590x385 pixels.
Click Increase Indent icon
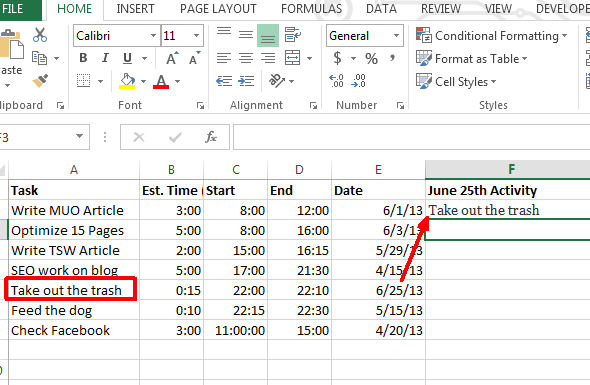(x=246, y=81)
